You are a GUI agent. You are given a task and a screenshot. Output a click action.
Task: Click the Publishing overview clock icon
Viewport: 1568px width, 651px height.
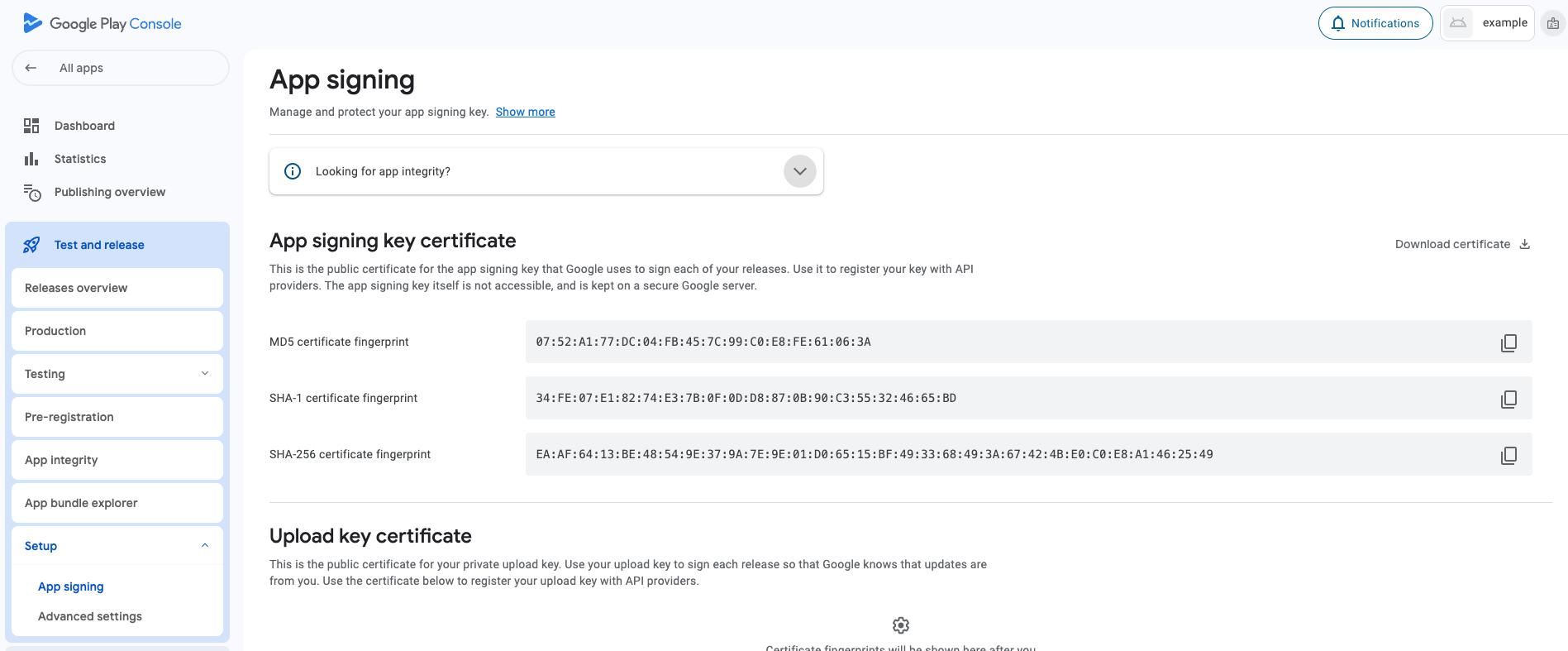pos(32,193)
